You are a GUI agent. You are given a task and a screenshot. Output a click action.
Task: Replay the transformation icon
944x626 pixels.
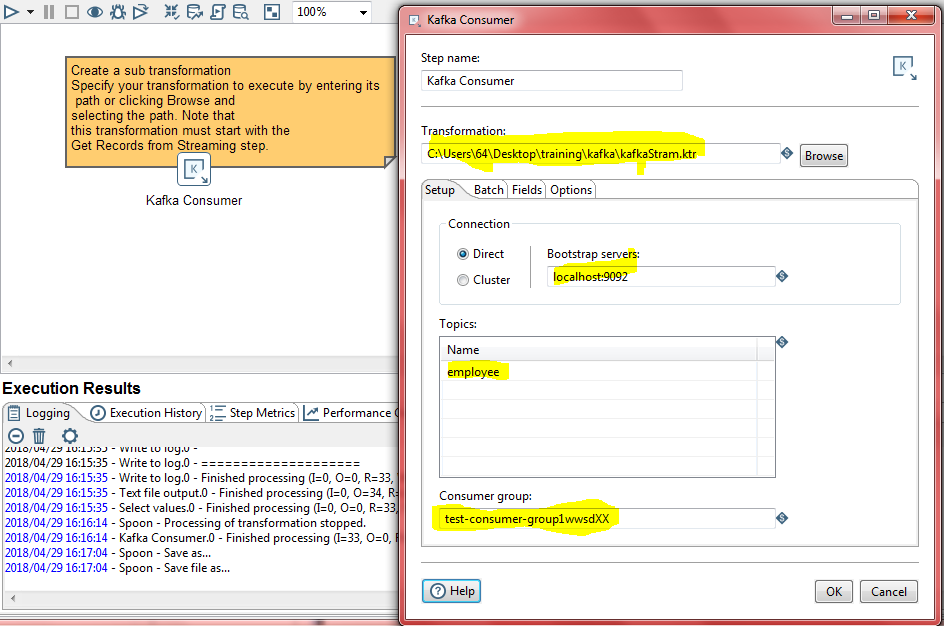(141, 11)
